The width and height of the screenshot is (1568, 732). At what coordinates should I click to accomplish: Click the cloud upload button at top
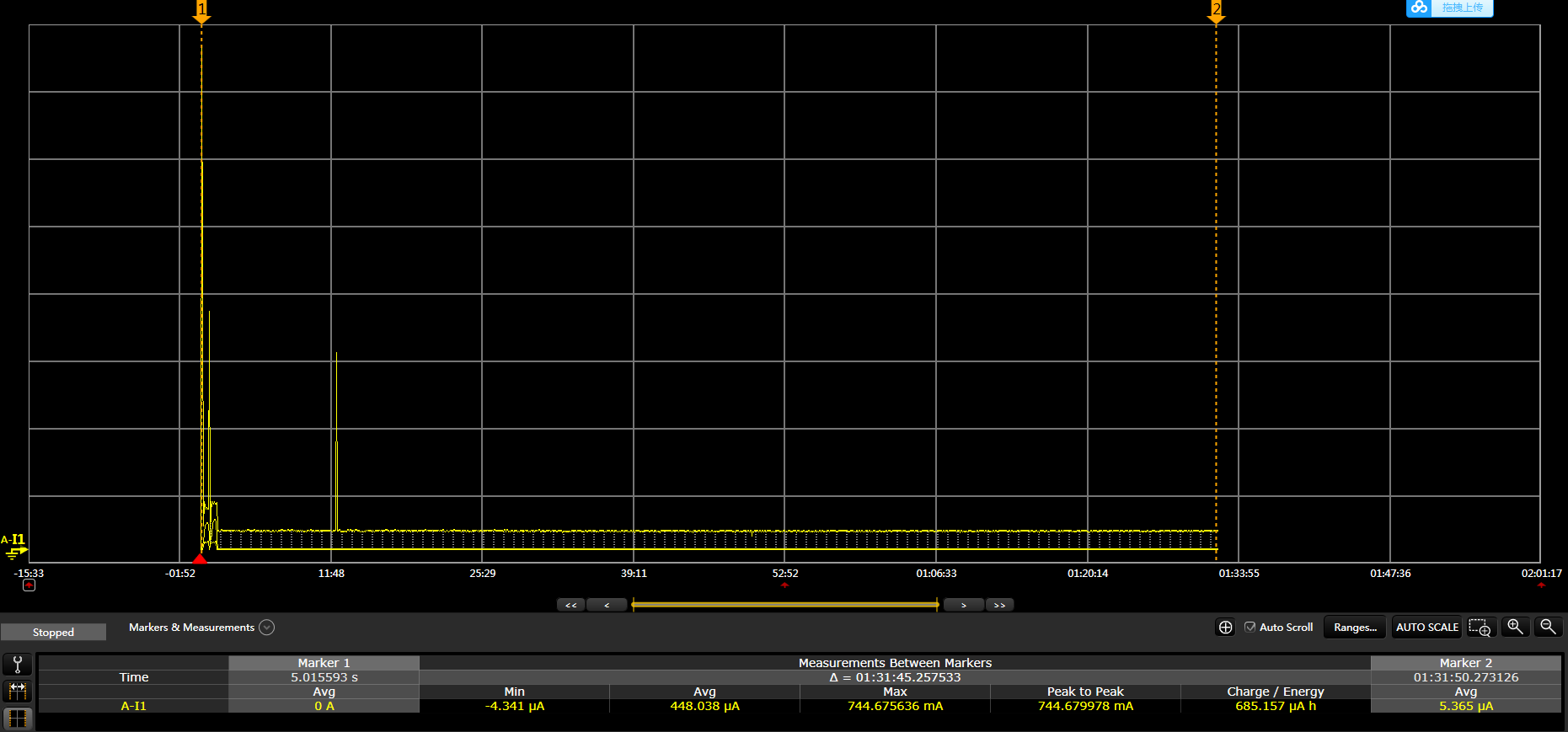pyautogui.click(x=1449, y=8)
